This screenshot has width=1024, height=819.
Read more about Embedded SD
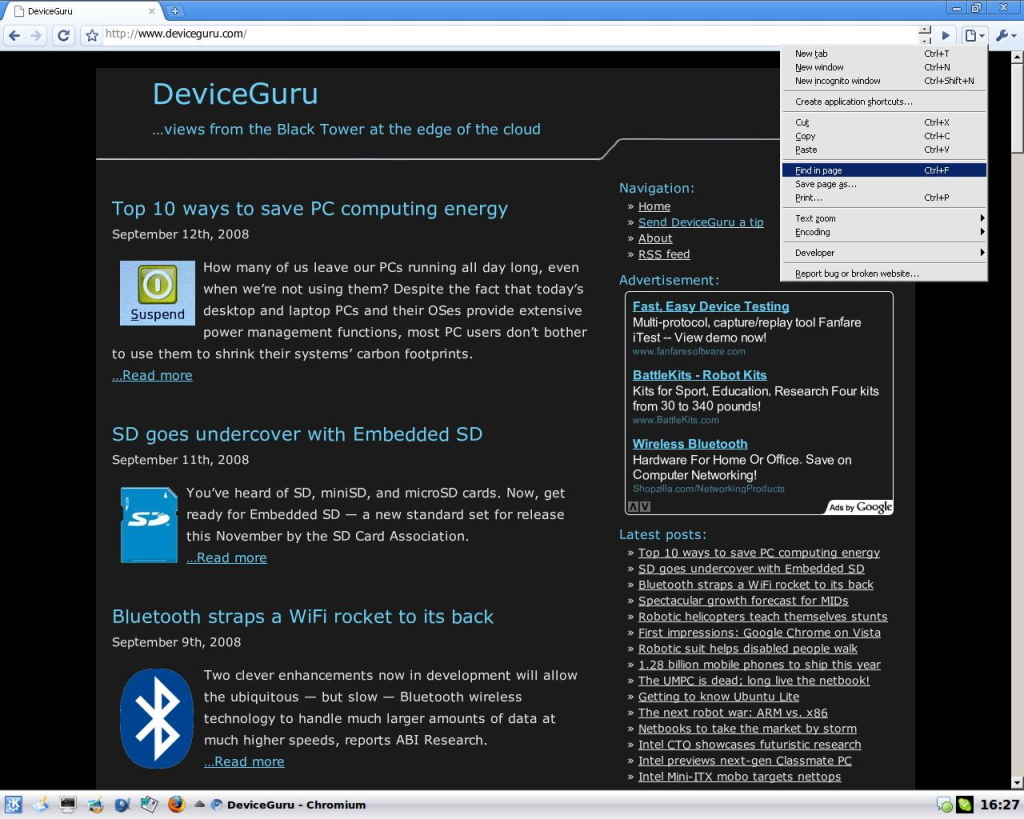[x=227, y=558]
